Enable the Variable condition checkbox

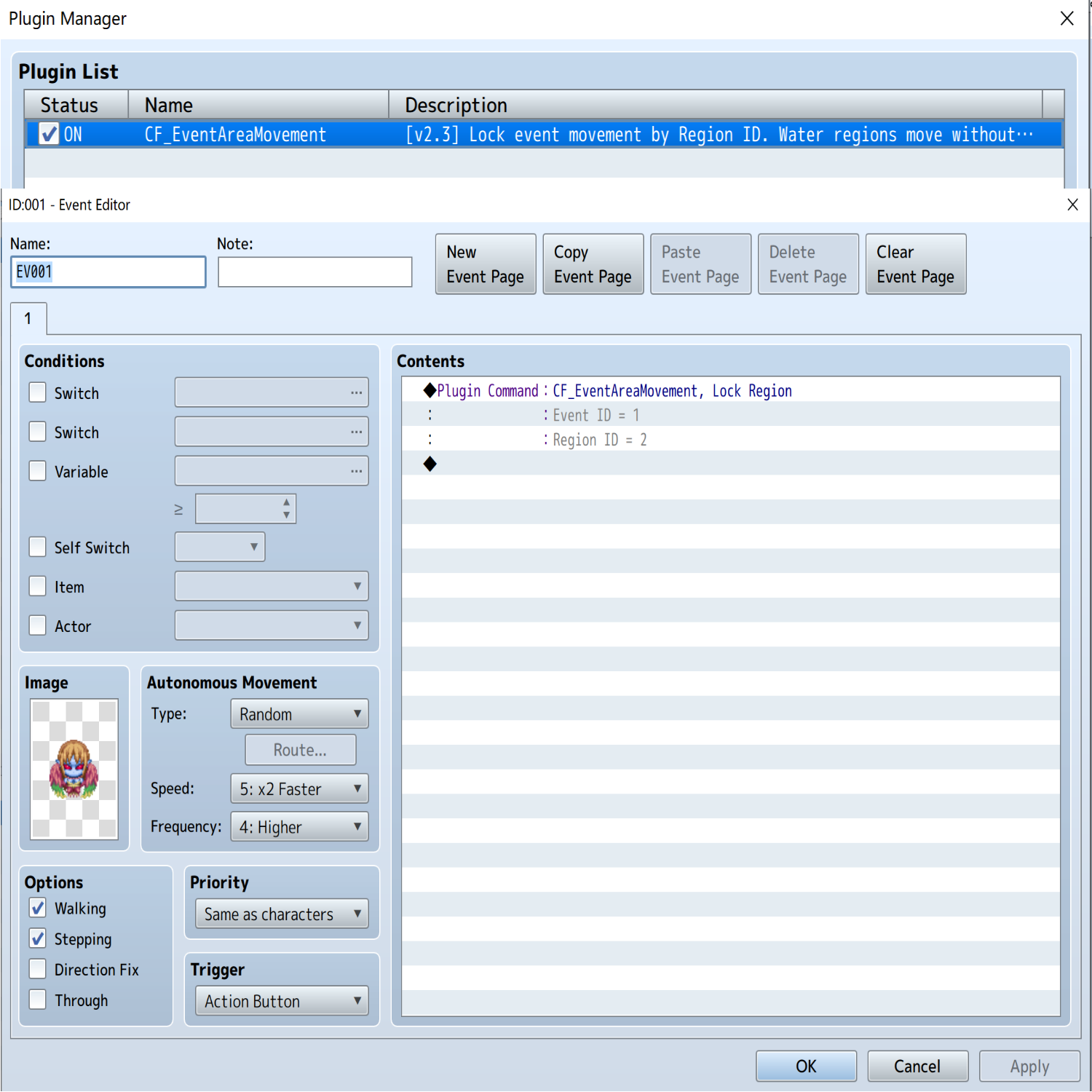38,471
